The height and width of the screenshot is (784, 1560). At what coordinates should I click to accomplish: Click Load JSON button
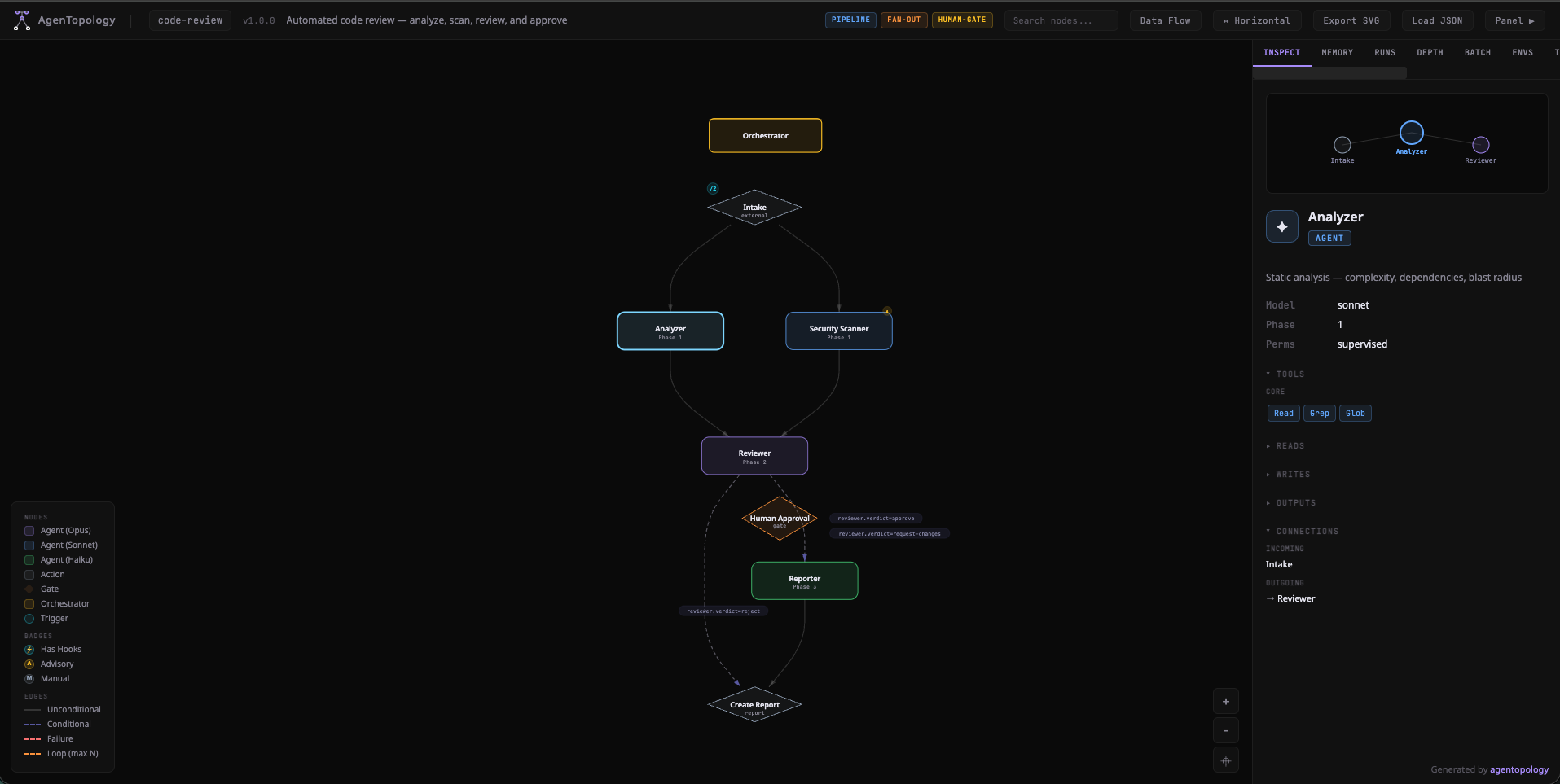(x=1437, y=20)
